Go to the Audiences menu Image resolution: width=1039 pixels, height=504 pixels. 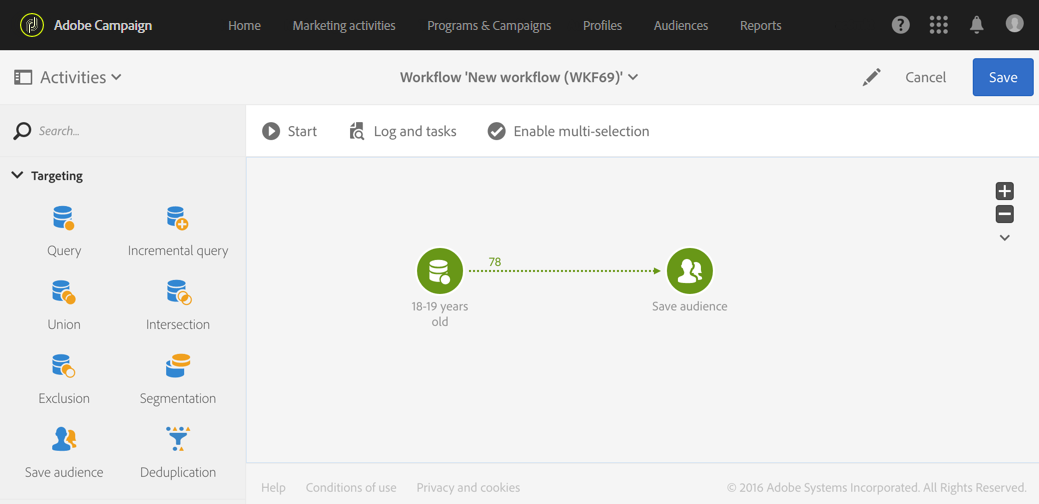(x=681, y=26)
